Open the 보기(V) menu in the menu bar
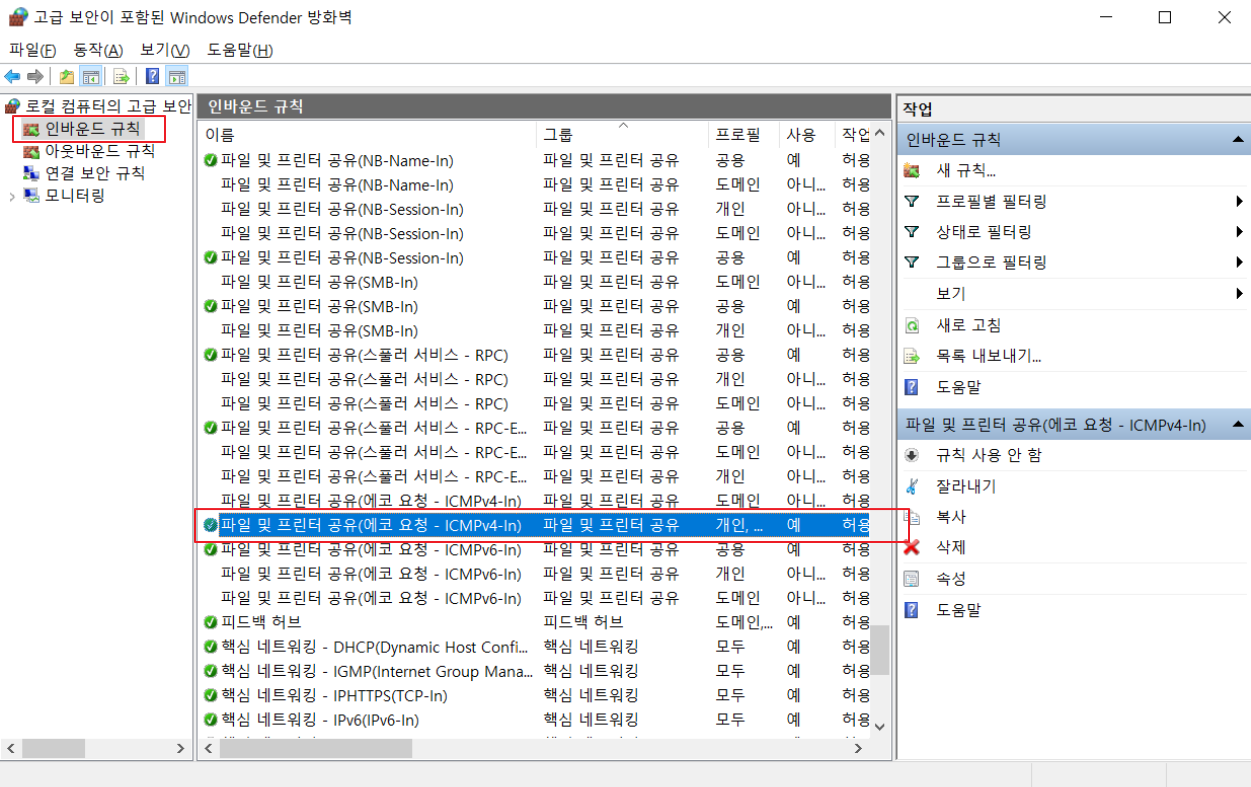Screen dimensions: 1251x787 click(x=165, y=50)
